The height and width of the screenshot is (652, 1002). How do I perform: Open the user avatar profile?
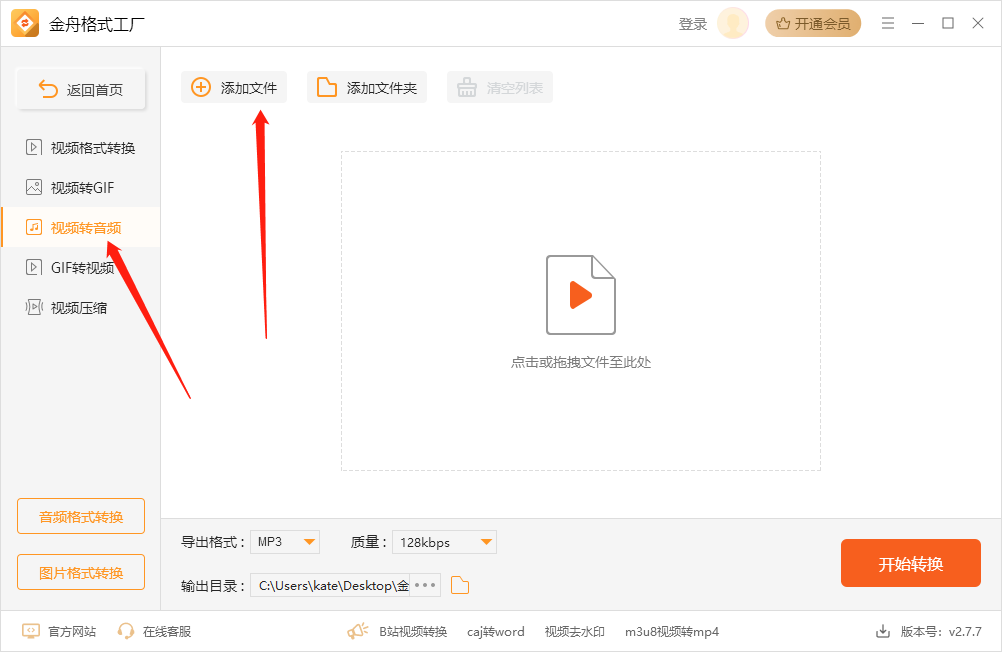pos(733,24)
